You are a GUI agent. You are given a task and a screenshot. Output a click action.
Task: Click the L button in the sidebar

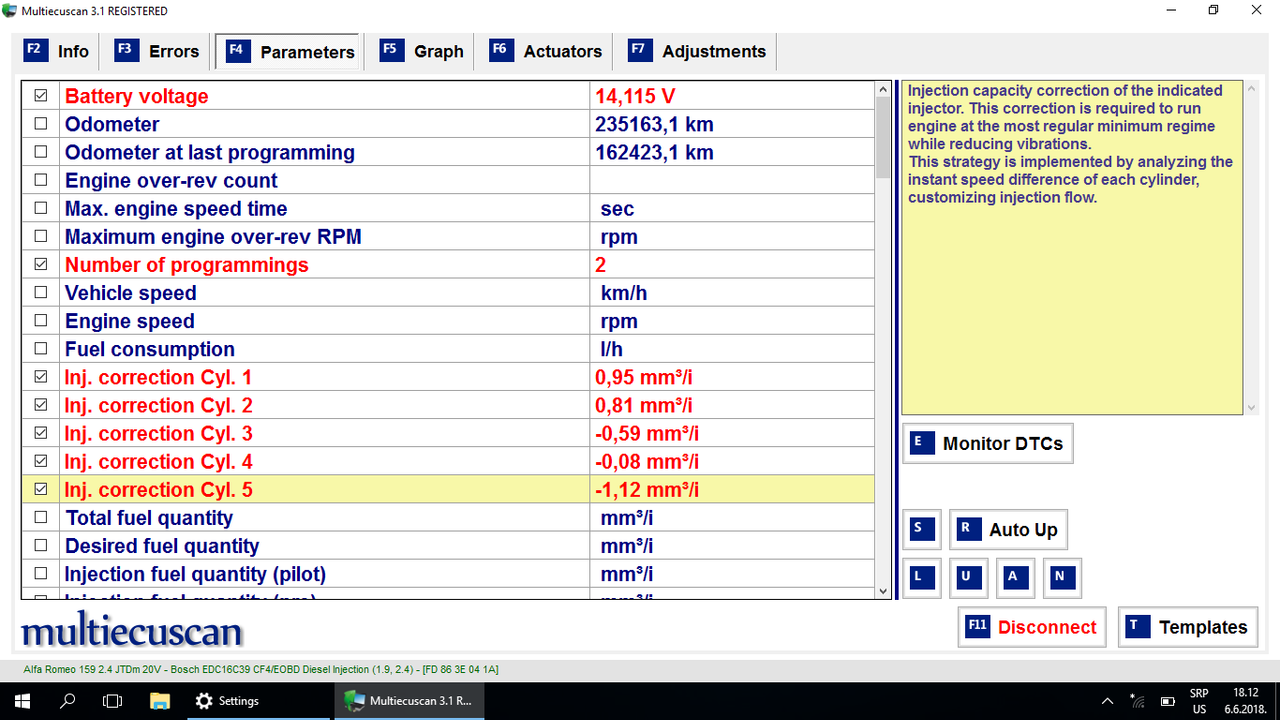pyautogui.click(x=921, y=577)
